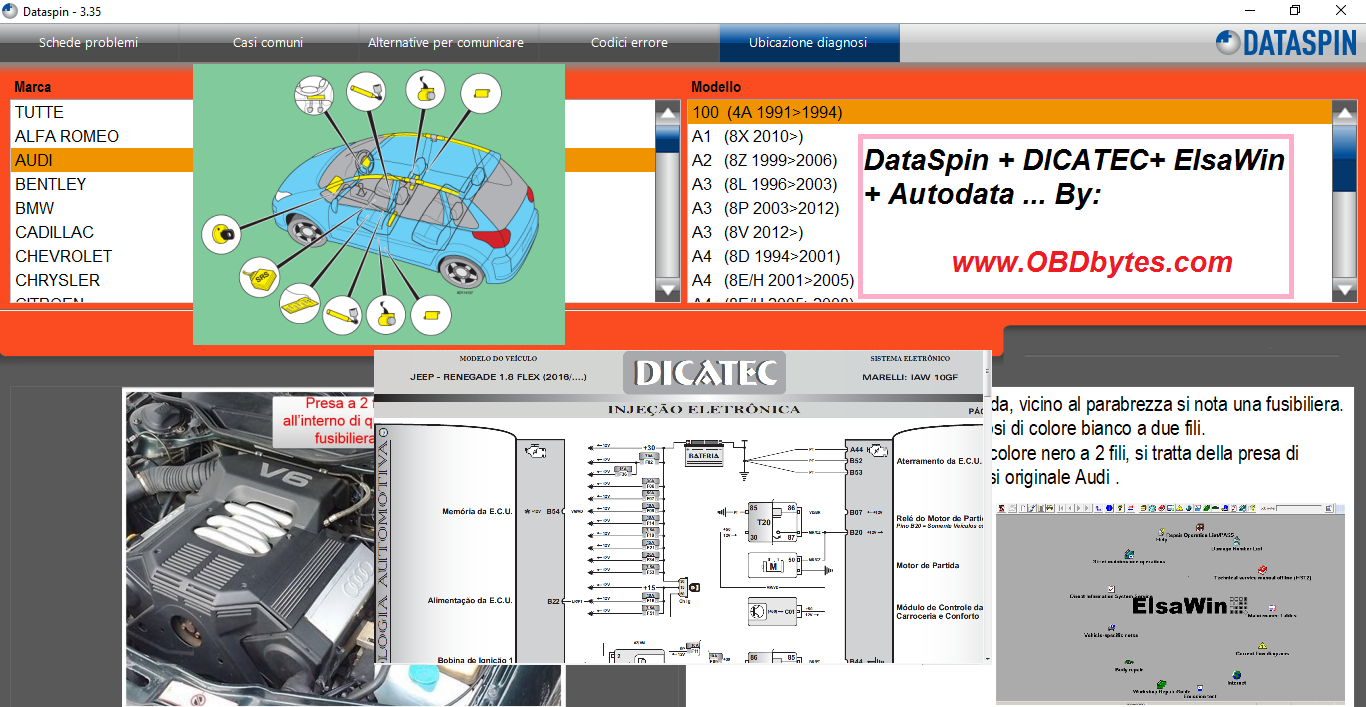Select Alternative per comunicare tab
Image resolution: width=1366 pixels, height=707 pixels.
click(446, 43)
